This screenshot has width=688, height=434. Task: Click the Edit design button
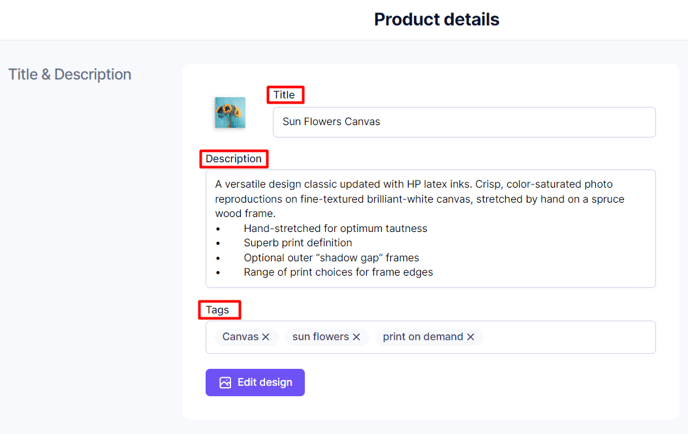click(x=255, y=383)
